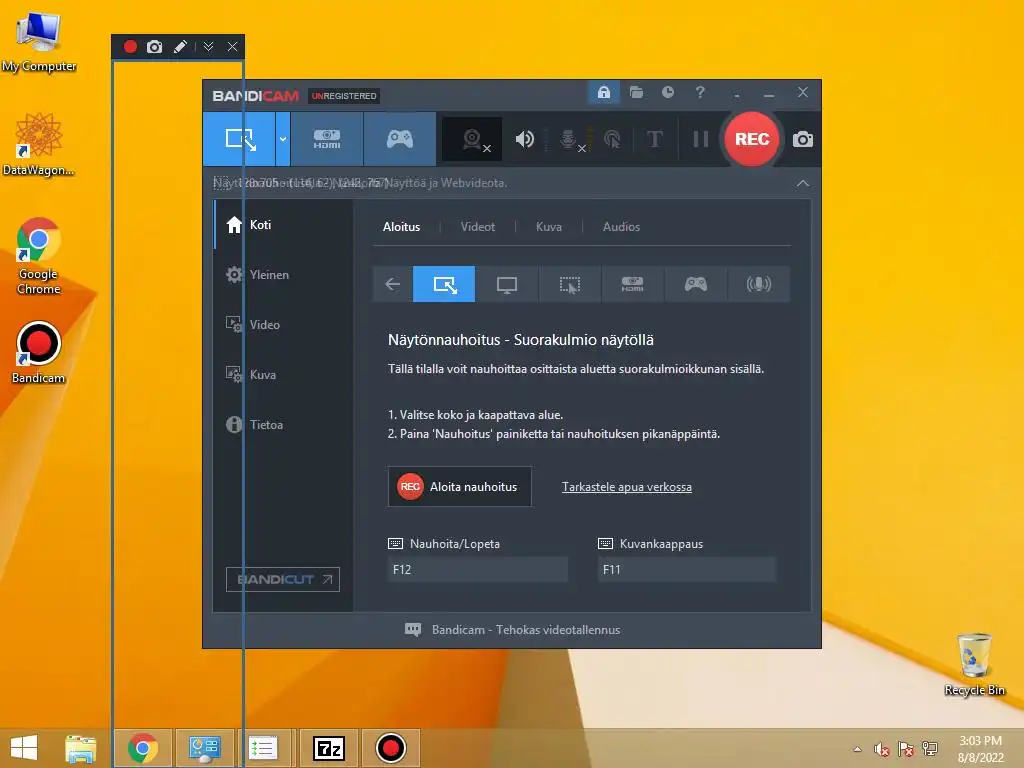Viewport: 1024px width, 768px height.
Task: Open output folder icon in title bar
Action: coord(636,92)
